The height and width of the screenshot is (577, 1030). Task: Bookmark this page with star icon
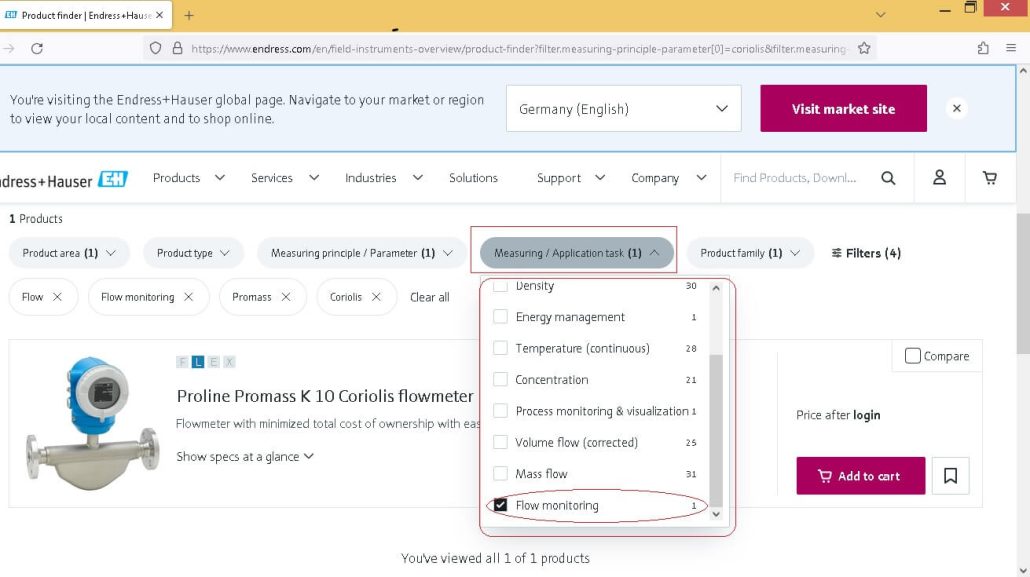coord(864,48)
